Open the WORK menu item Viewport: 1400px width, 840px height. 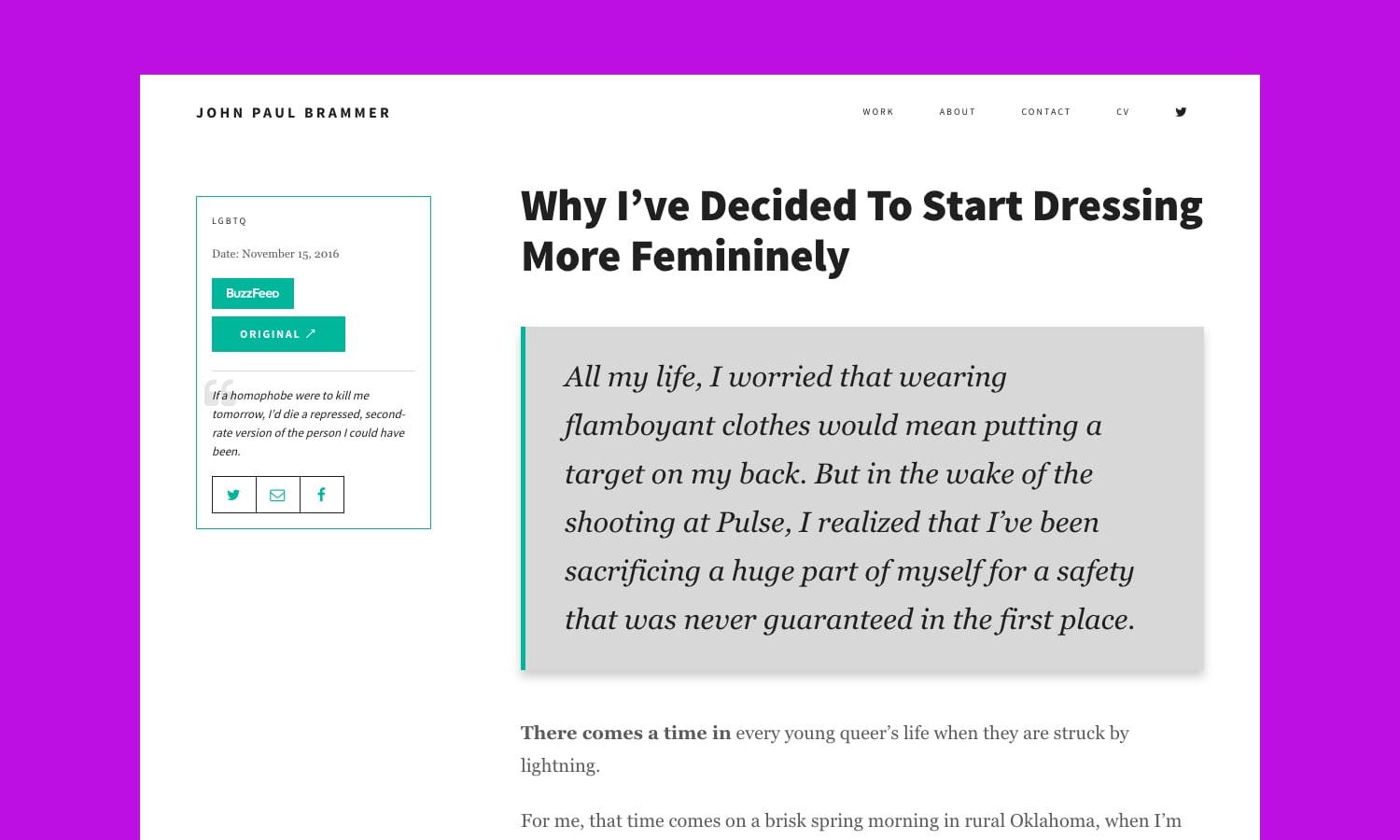[878, 112]
